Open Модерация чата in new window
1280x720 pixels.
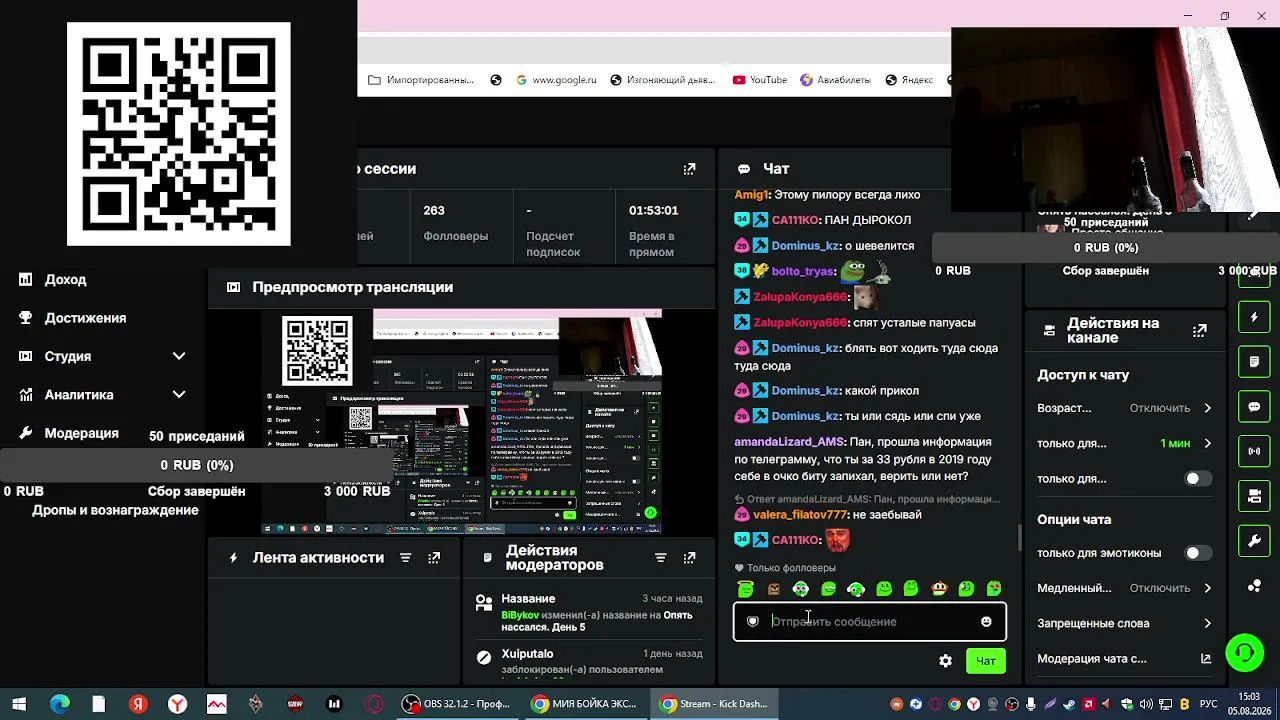click(x=1206, y=659)
